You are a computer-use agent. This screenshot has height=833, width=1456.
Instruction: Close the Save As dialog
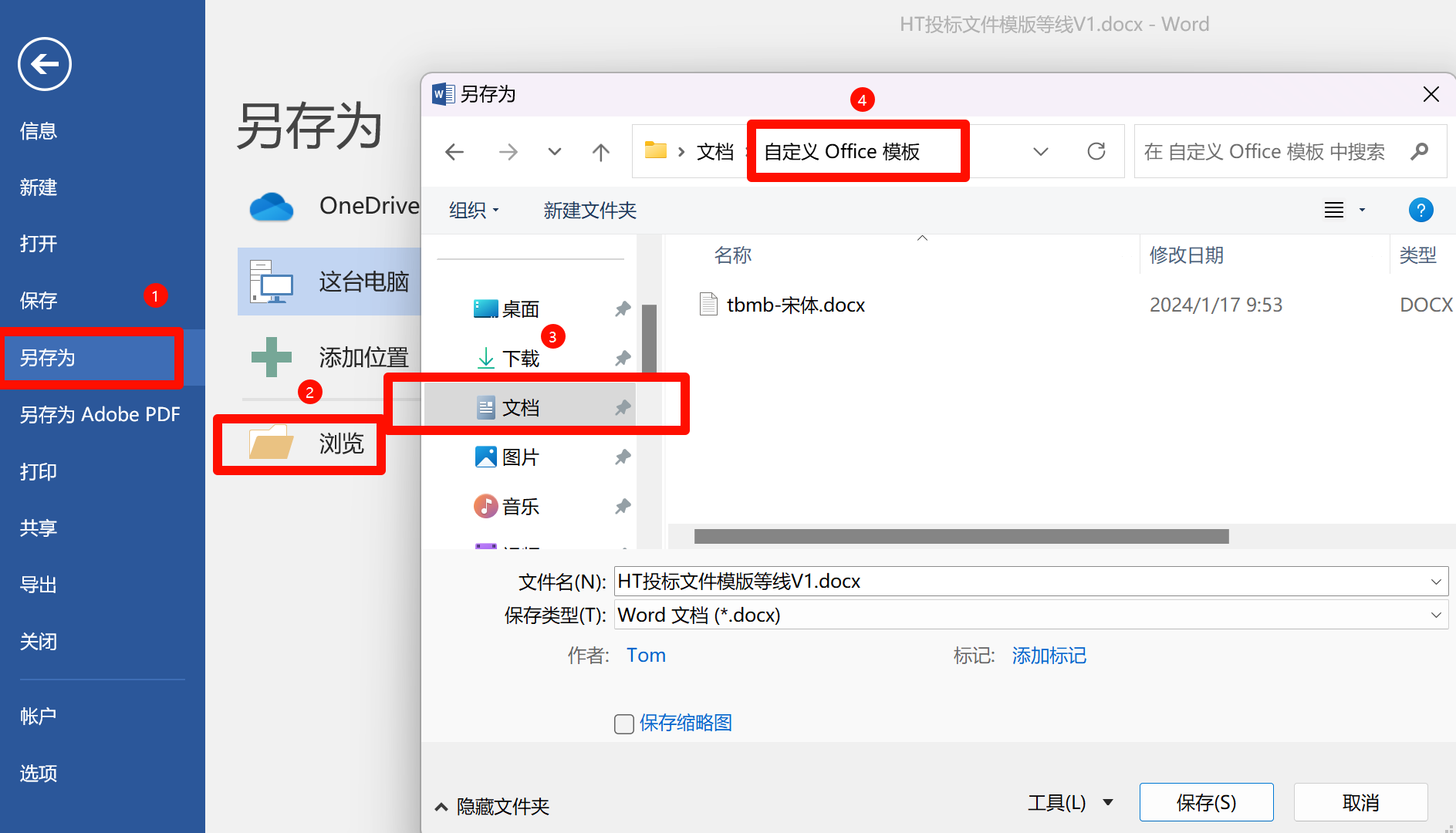pyautogui.click(x=1431, y=94)
